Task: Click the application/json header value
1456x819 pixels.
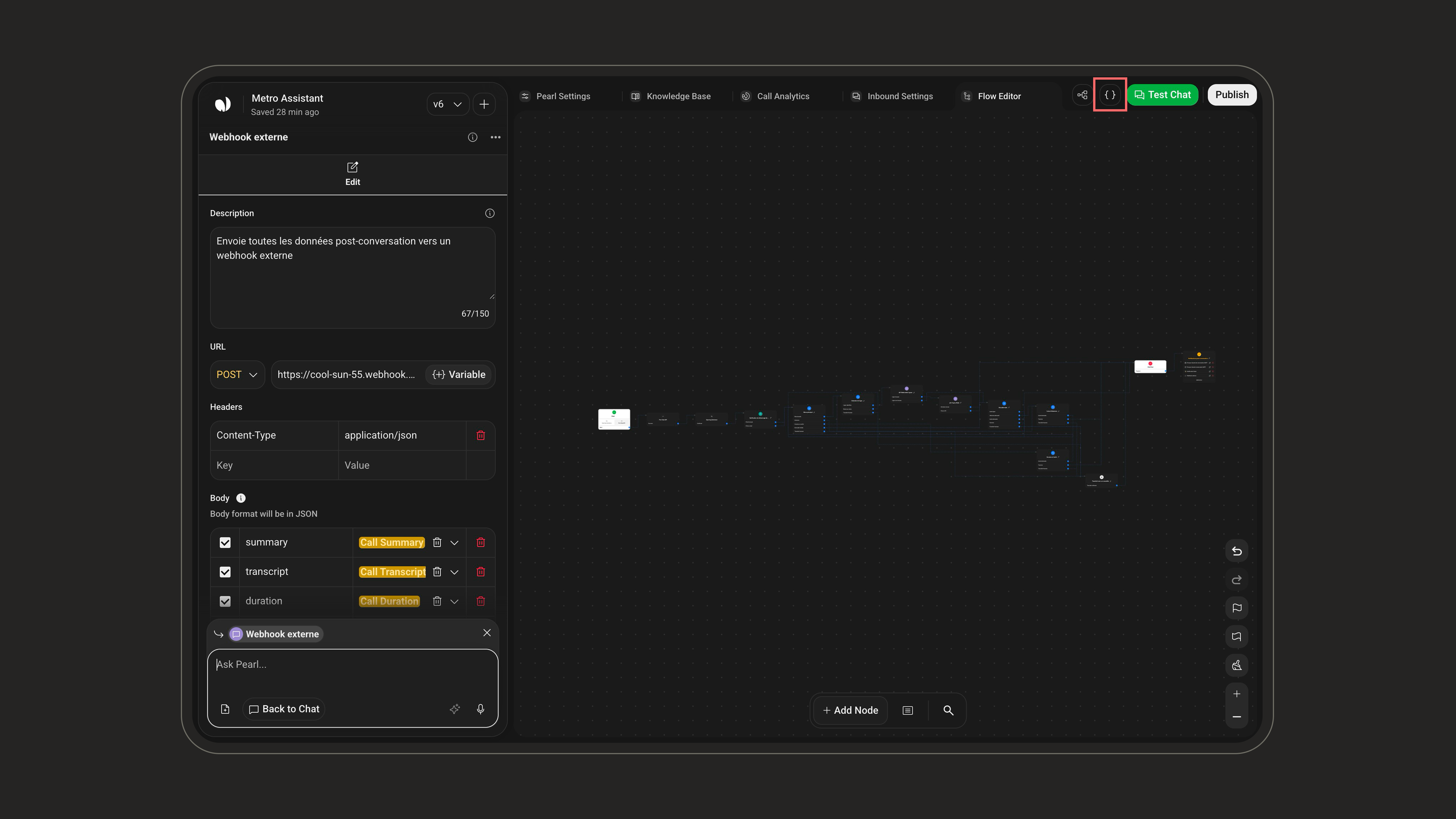Action: point(402,435)
